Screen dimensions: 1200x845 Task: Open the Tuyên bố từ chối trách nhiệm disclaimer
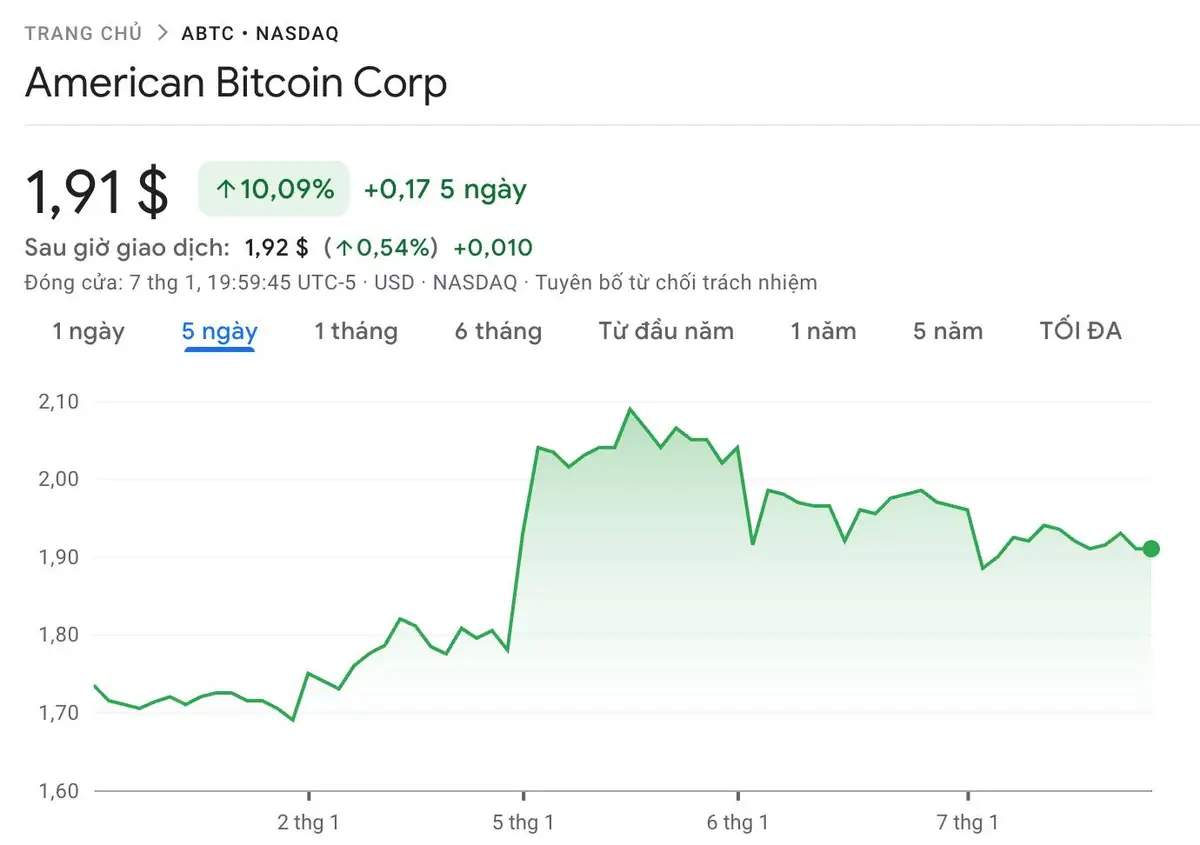676,282
